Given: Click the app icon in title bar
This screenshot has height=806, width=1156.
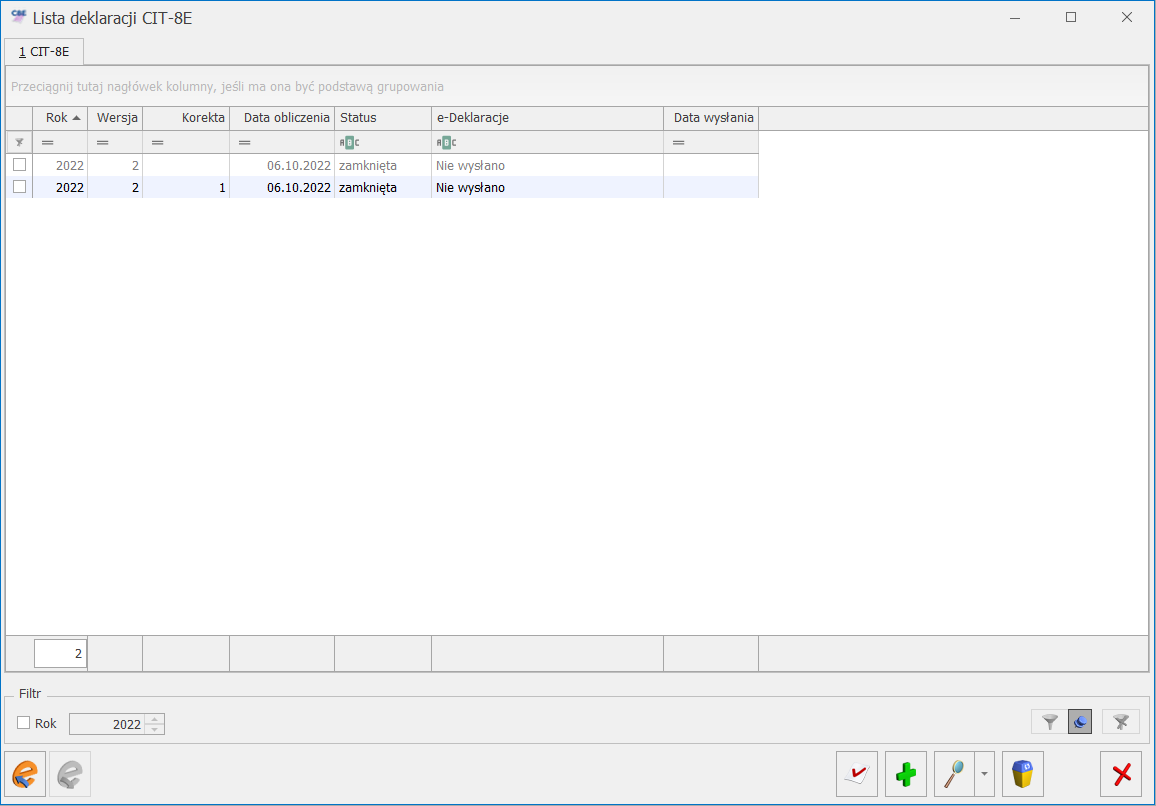Looking at the screenshot, I should 18,16.
